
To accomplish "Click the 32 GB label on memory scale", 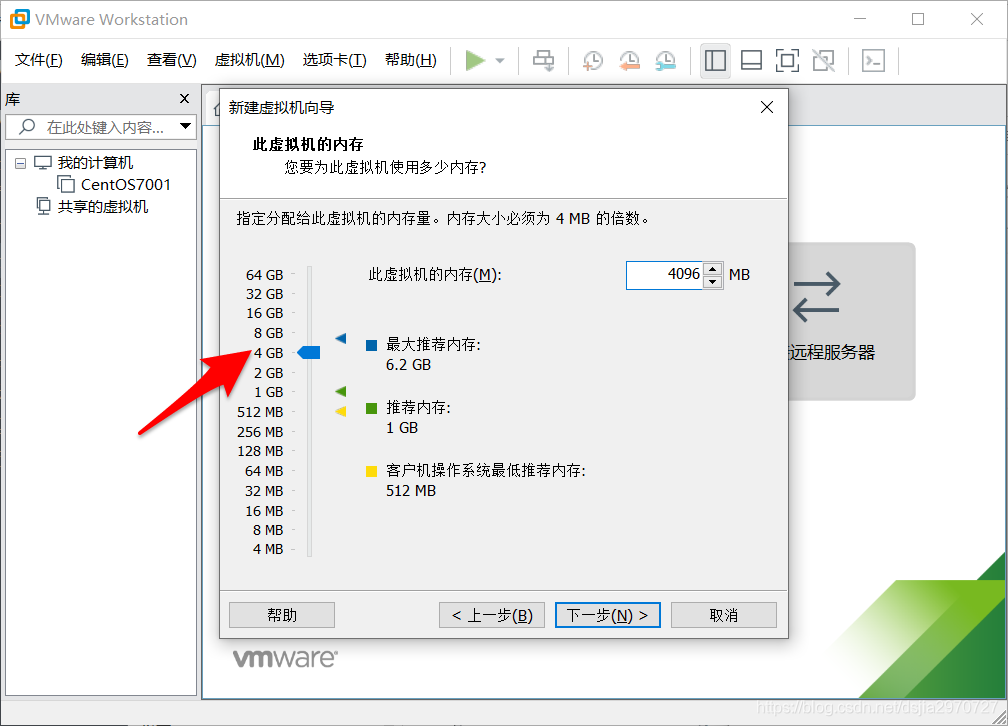I will (x=264, y=294).
